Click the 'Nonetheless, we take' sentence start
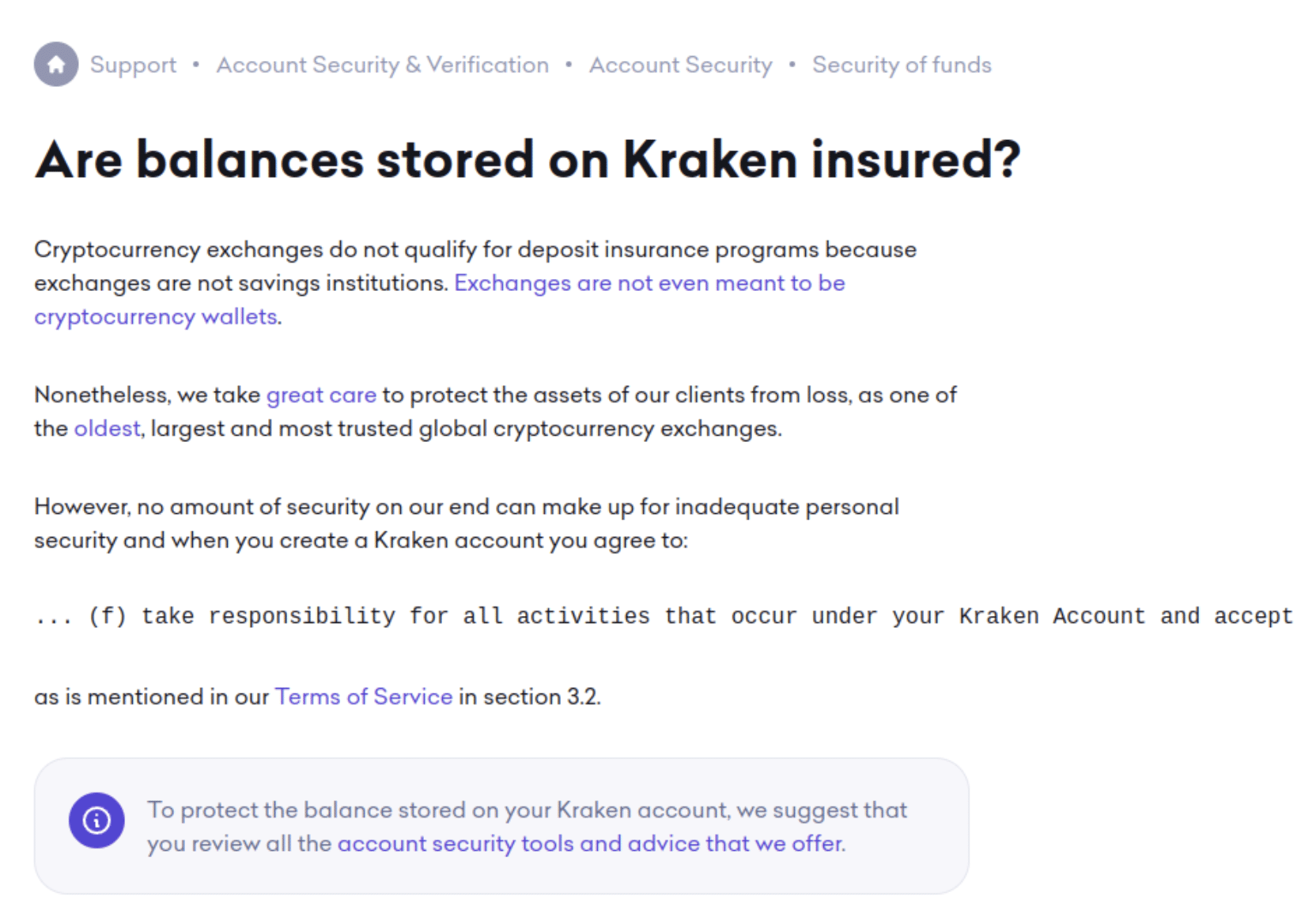1316x922 pixels. 147,395
